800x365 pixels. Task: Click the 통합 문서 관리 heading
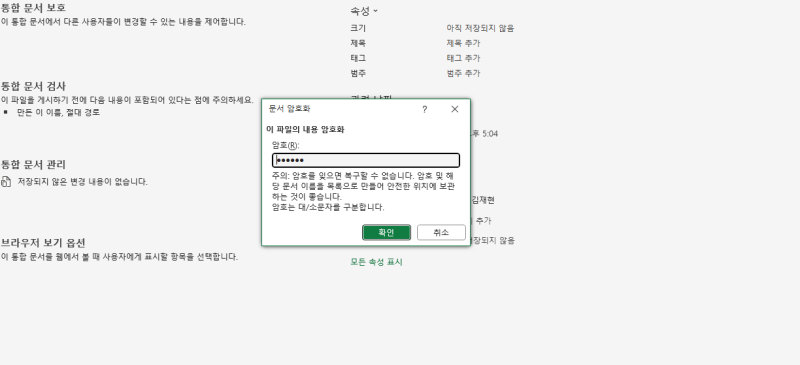33,164
